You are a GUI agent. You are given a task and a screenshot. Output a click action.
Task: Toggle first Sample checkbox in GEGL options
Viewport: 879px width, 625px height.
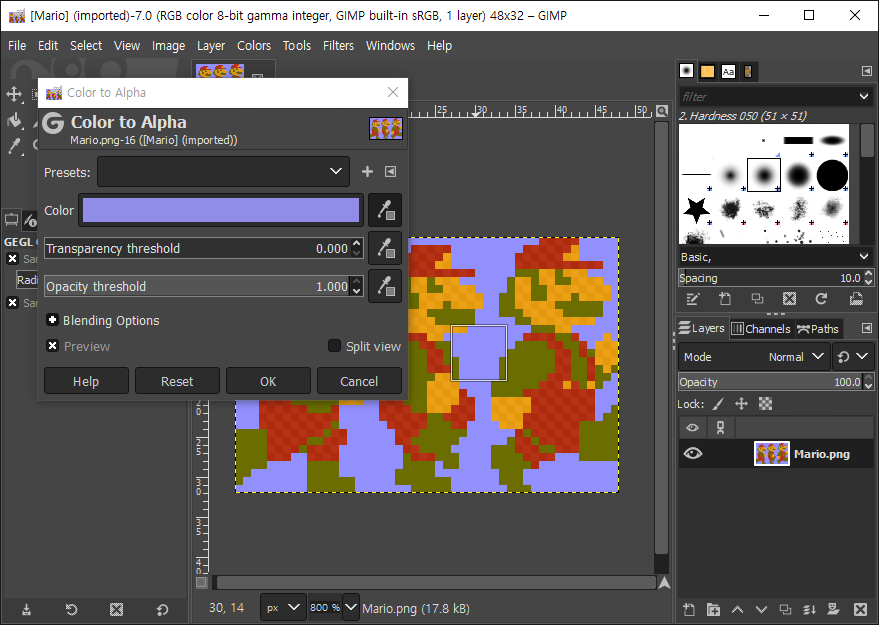click(12, 258)
